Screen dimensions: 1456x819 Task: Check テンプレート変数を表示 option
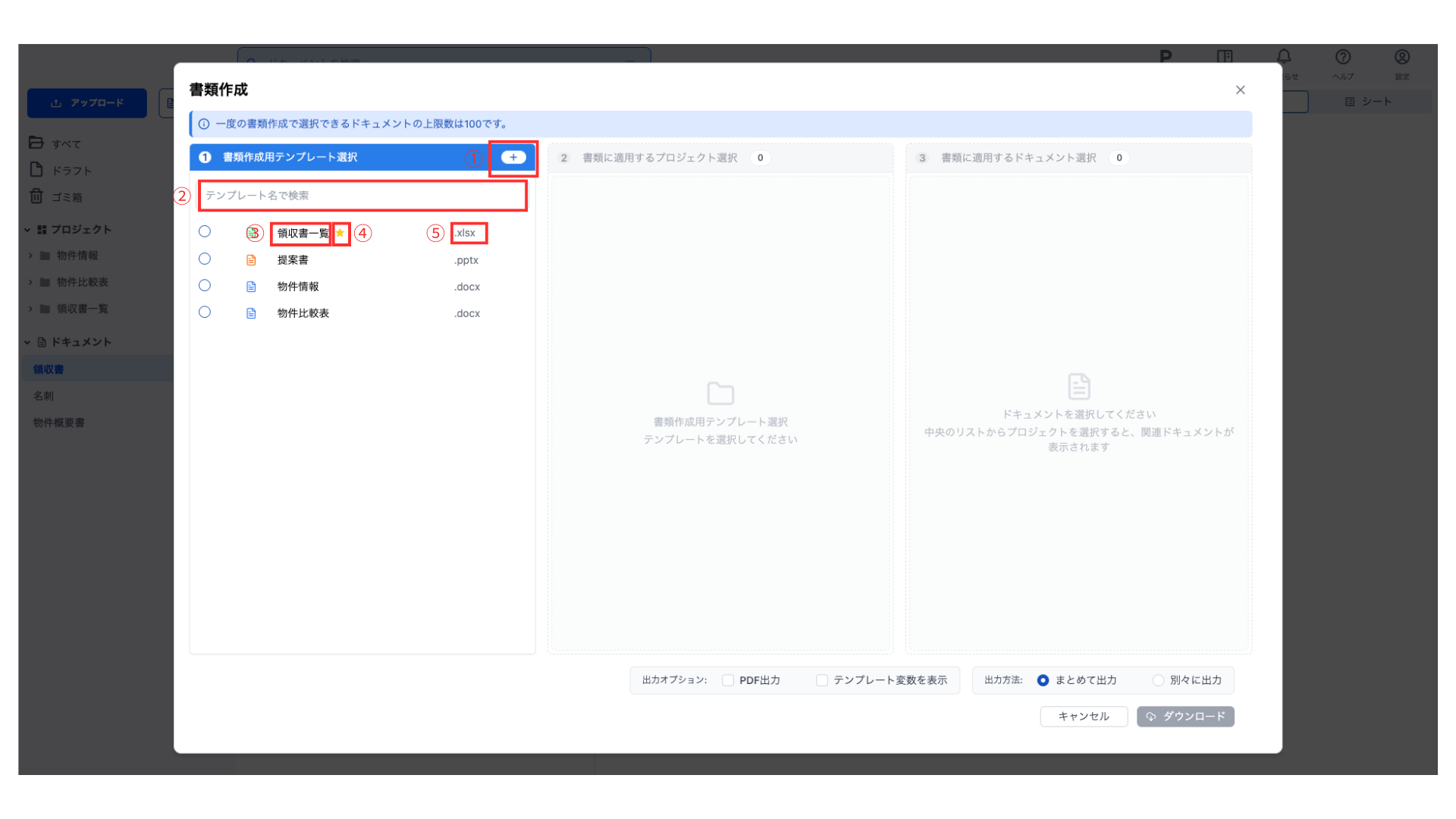pos(822,680)
